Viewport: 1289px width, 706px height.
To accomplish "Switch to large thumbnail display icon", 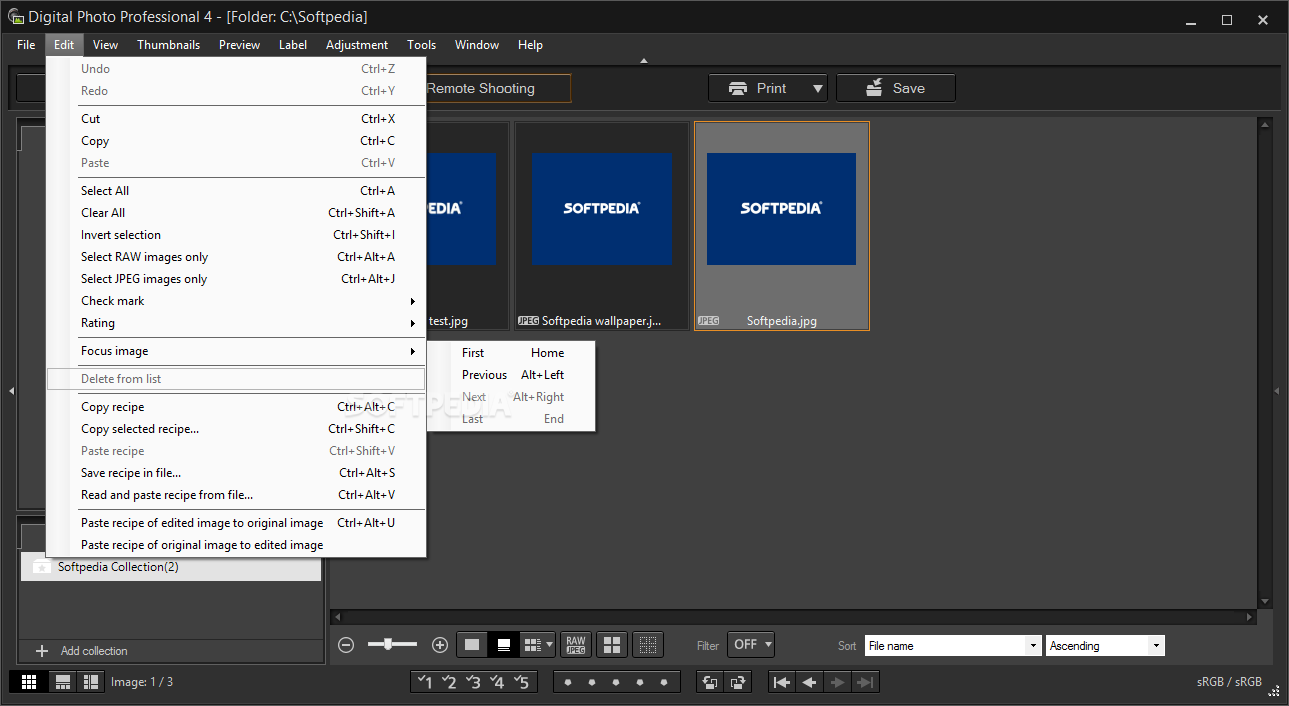I will (x=472, y=645).
